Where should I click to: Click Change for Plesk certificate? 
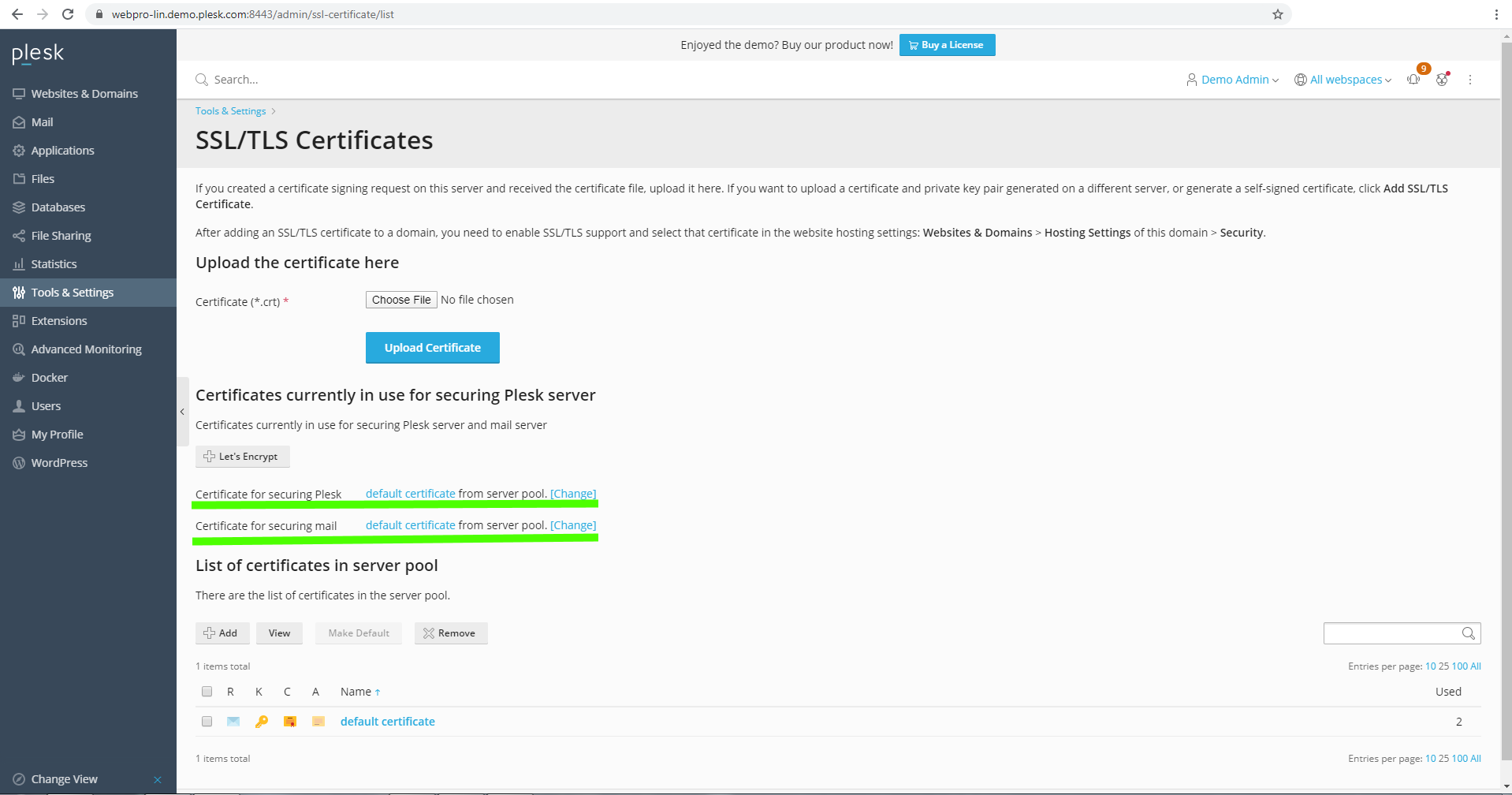(573, 494)
